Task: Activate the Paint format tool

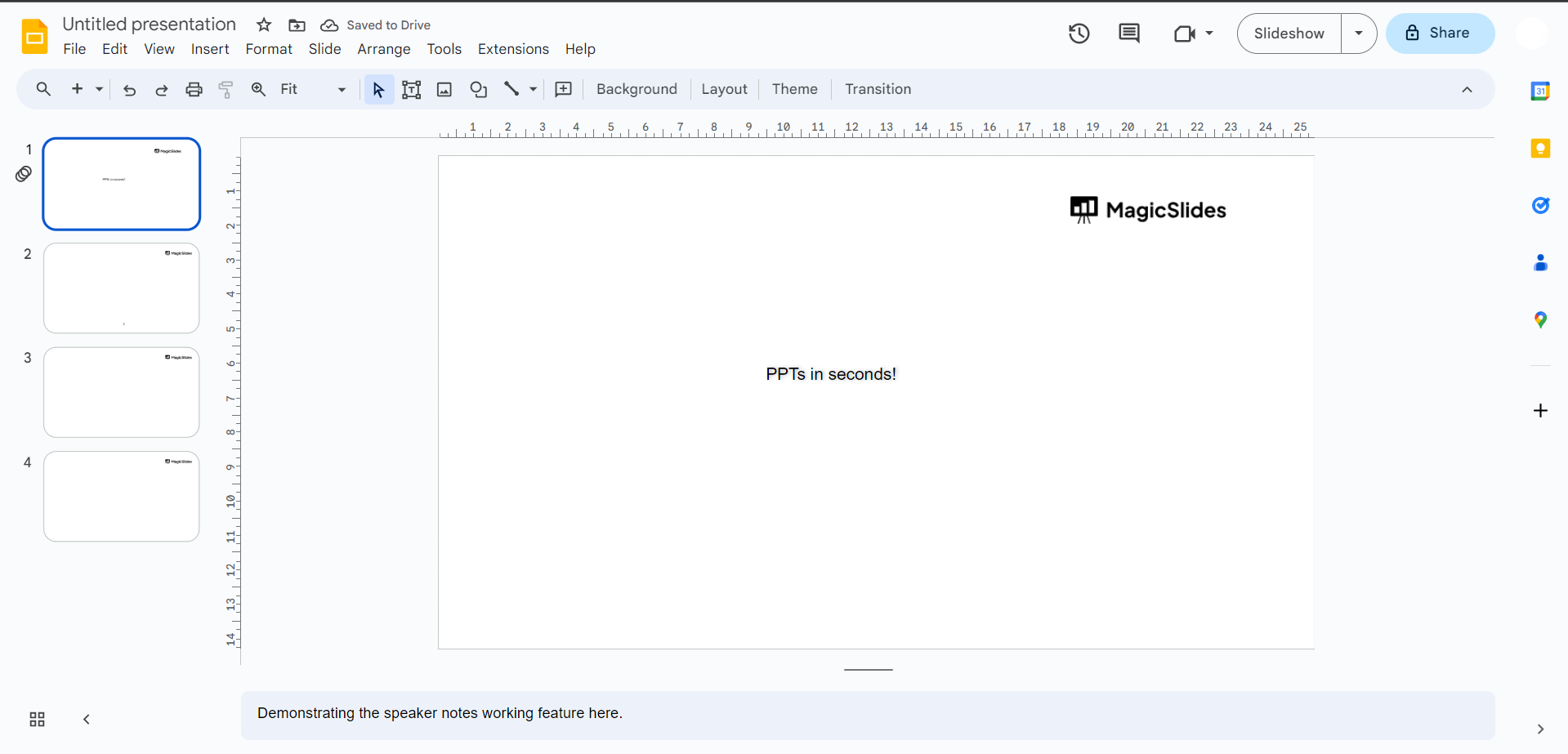Action: click(x=226, y=90)
